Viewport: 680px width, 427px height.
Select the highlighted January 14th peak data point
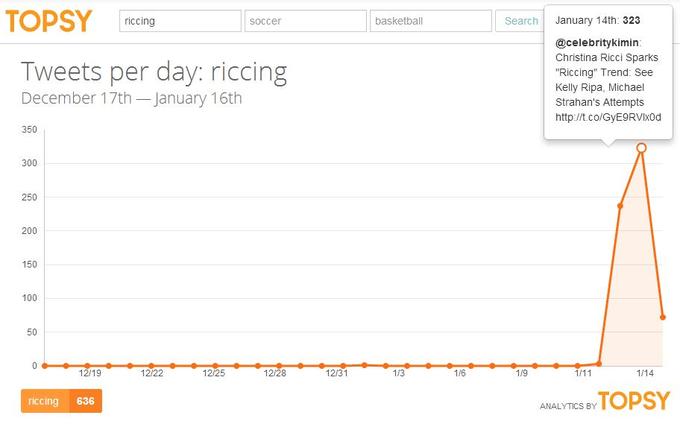pos(641,148)
